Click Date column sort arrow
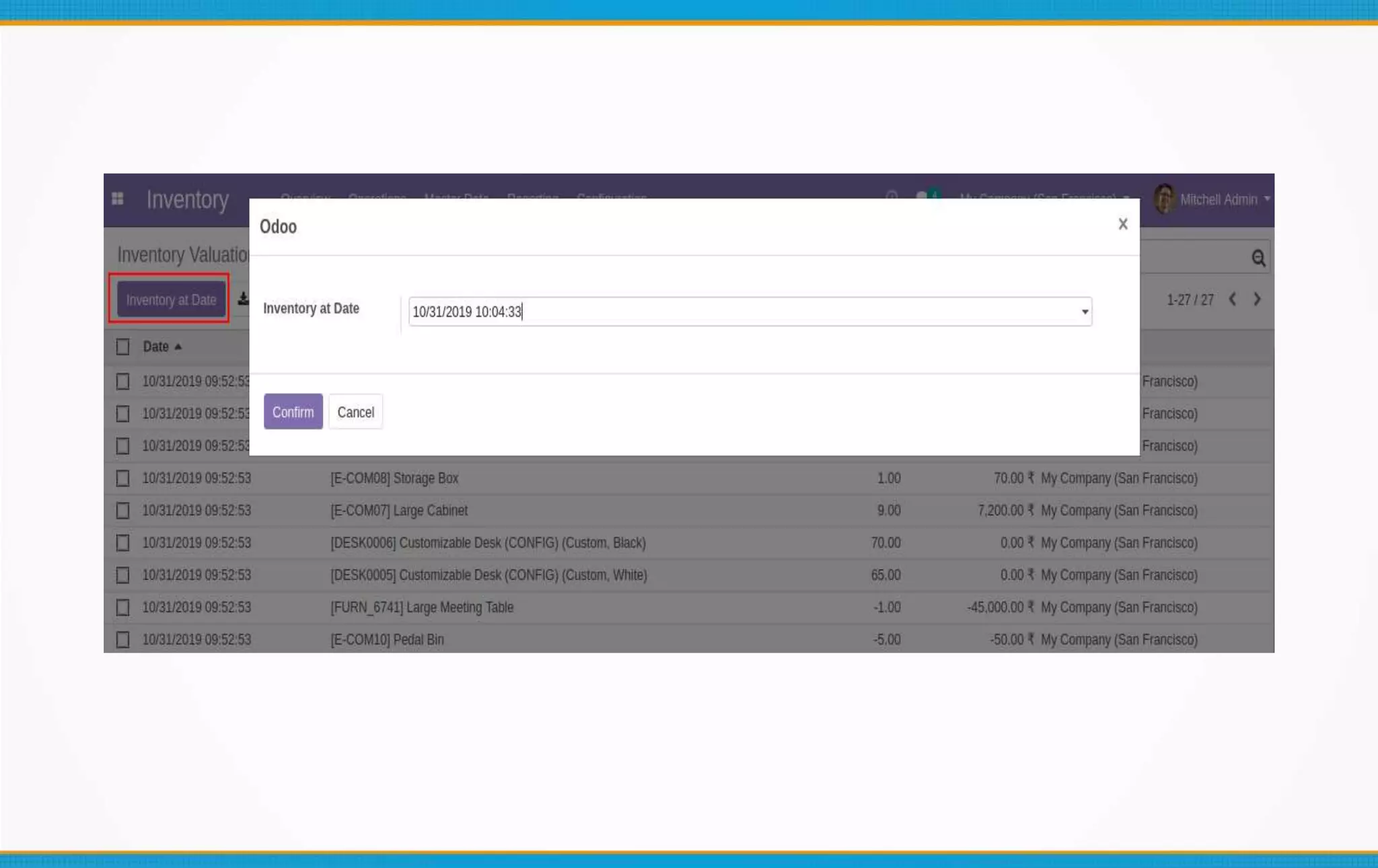 [178, 347]
